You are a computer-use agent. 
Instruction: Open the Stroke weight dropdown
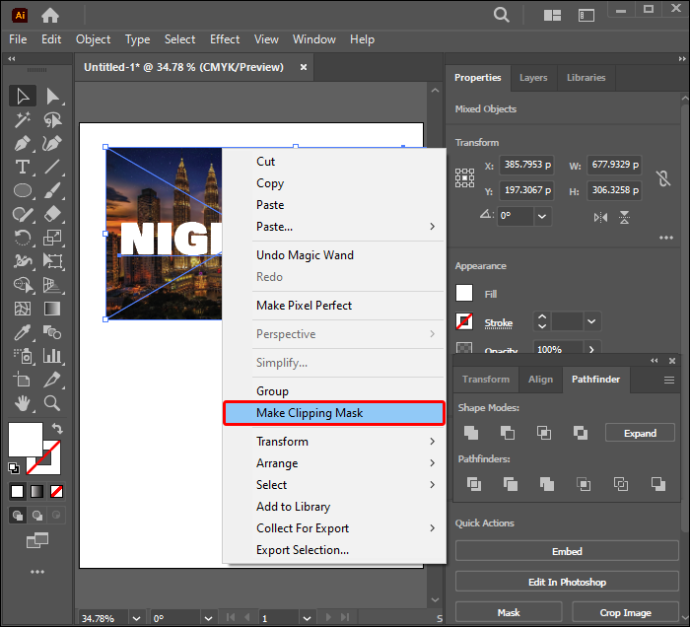591,322
